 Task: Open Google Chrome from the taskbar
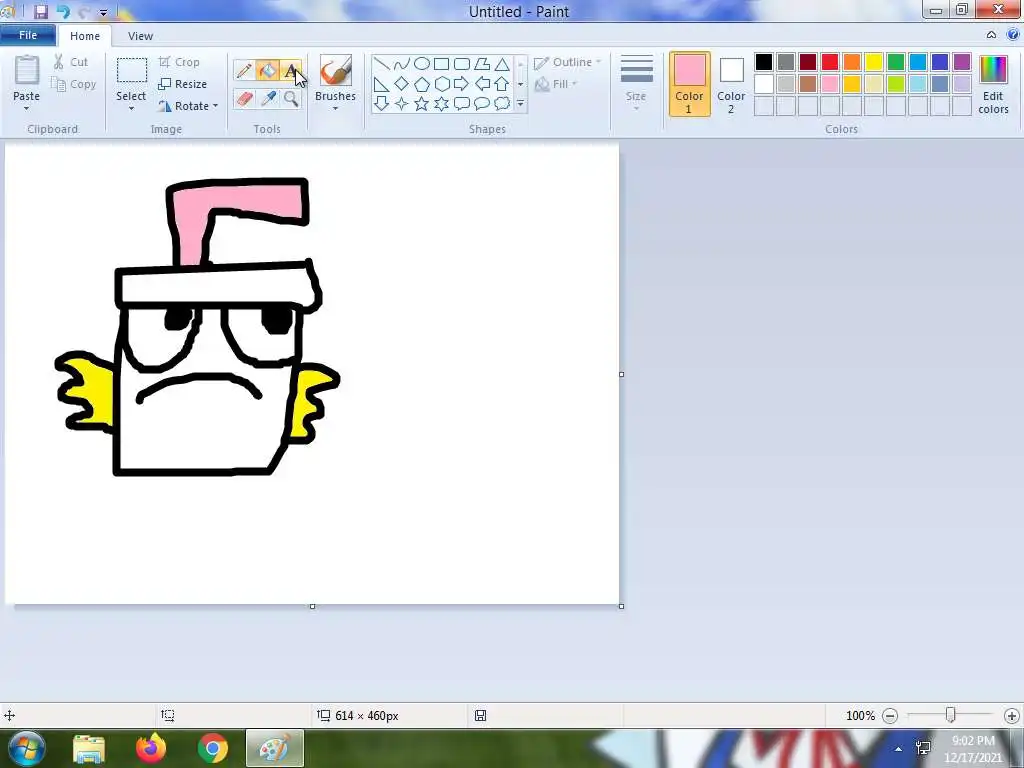pos(212,748)
